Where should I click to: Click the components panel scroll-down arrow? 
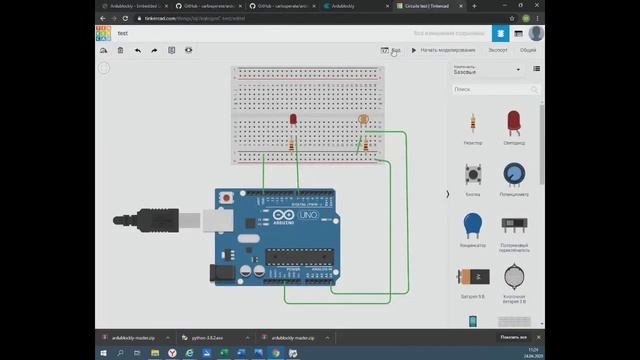pyautogui.click(x=542, y=324)
